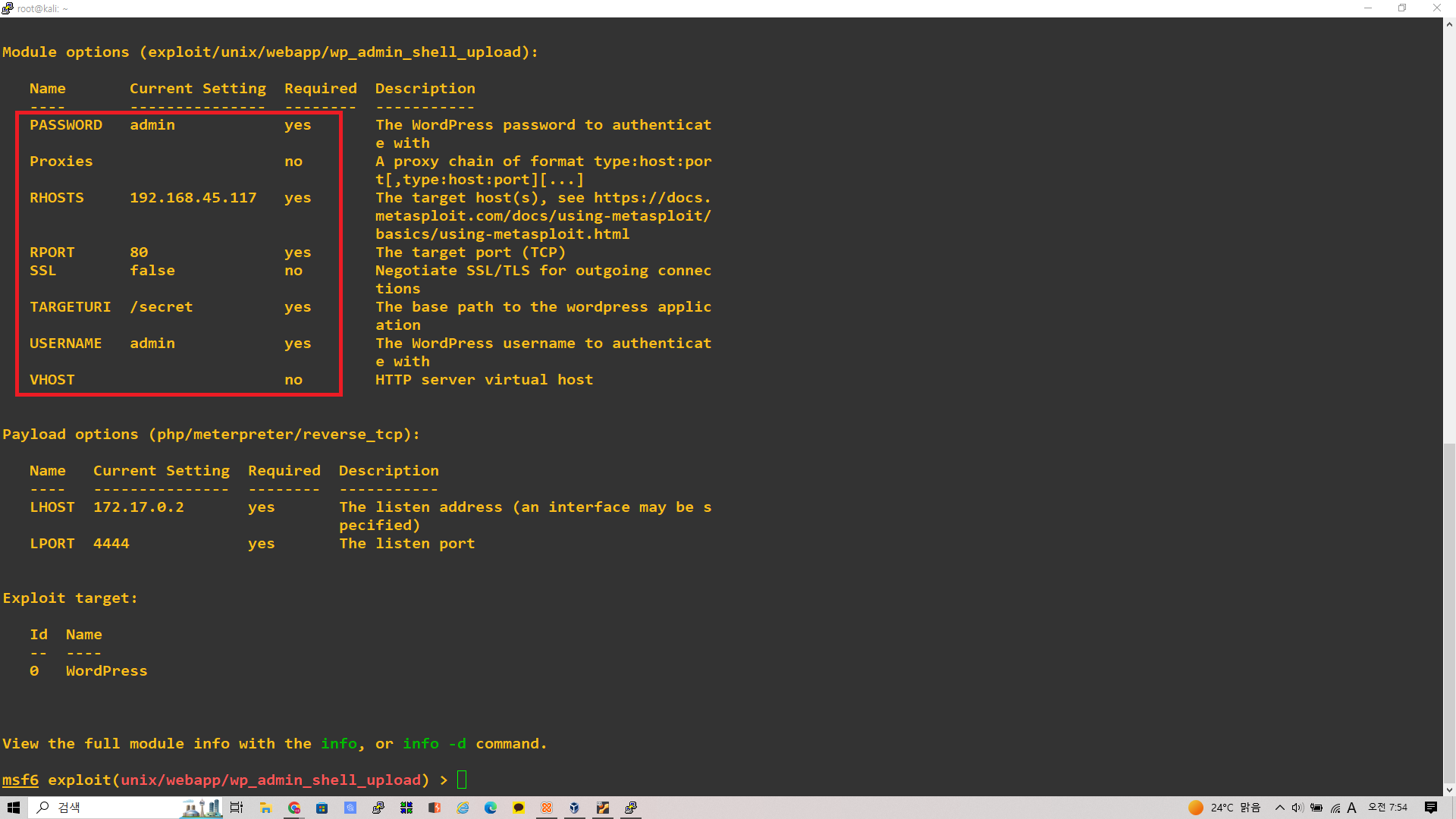Click the 'root@kali: ~' window title

coord(42,9)
